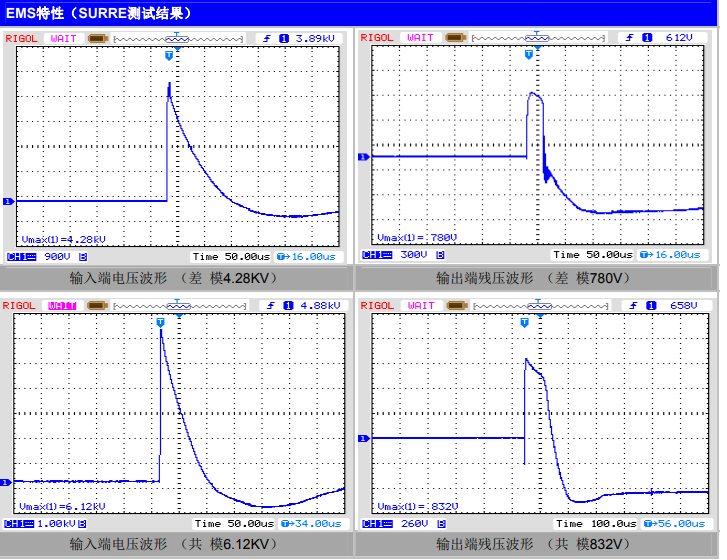The image size is (727, 560).
Task: Click the 4.88kV trigger level value
Action: (320, 305)
